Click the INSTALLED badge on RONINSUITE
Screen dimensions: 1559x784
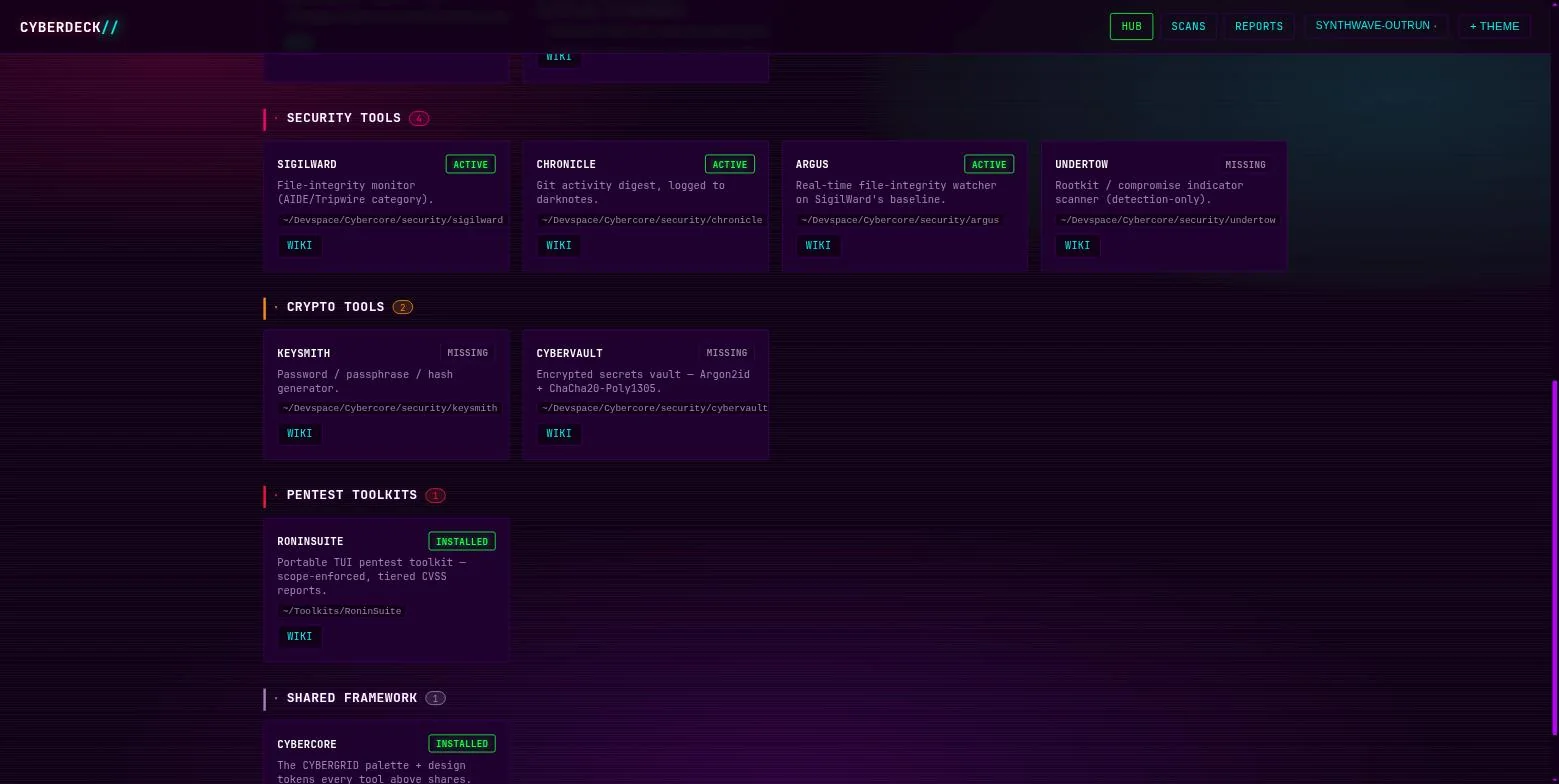coord(462,542)
